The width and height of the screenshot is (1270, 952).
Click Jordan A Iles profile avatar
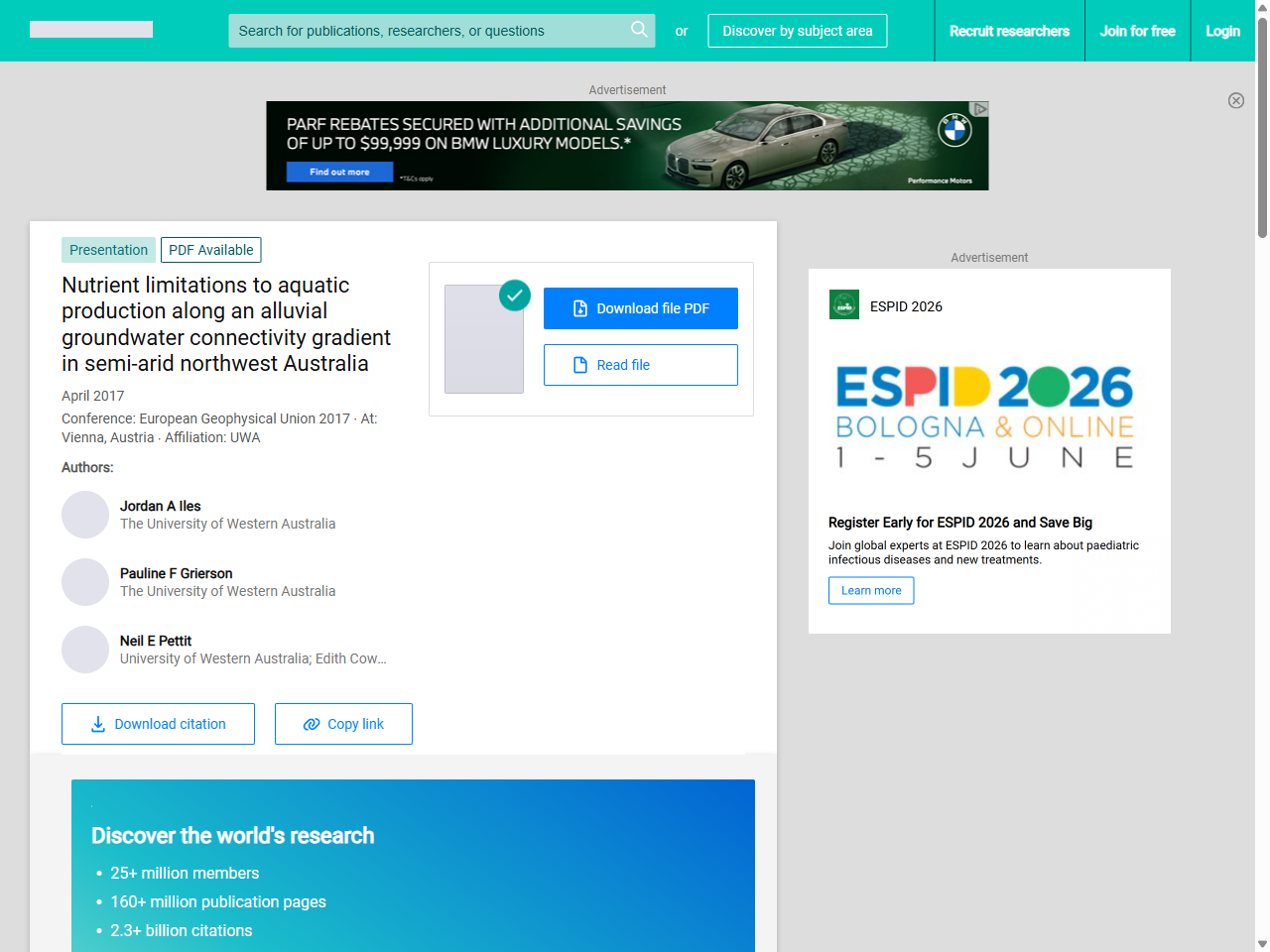85,515
